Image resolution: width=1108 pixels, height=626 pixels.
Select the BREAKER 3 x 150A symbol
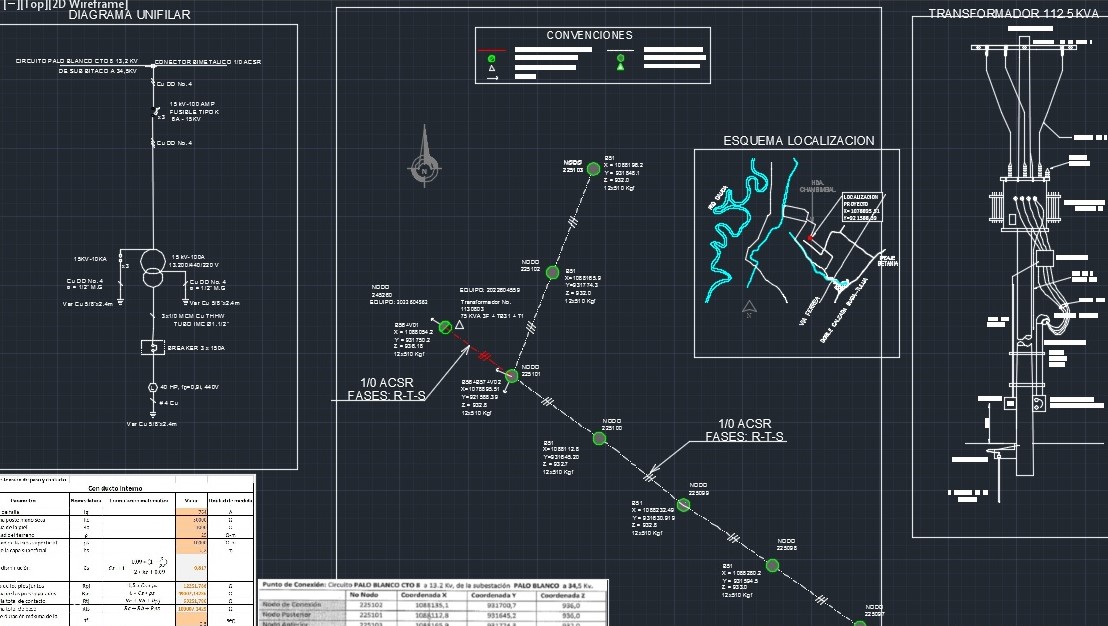tap(153, 348)
